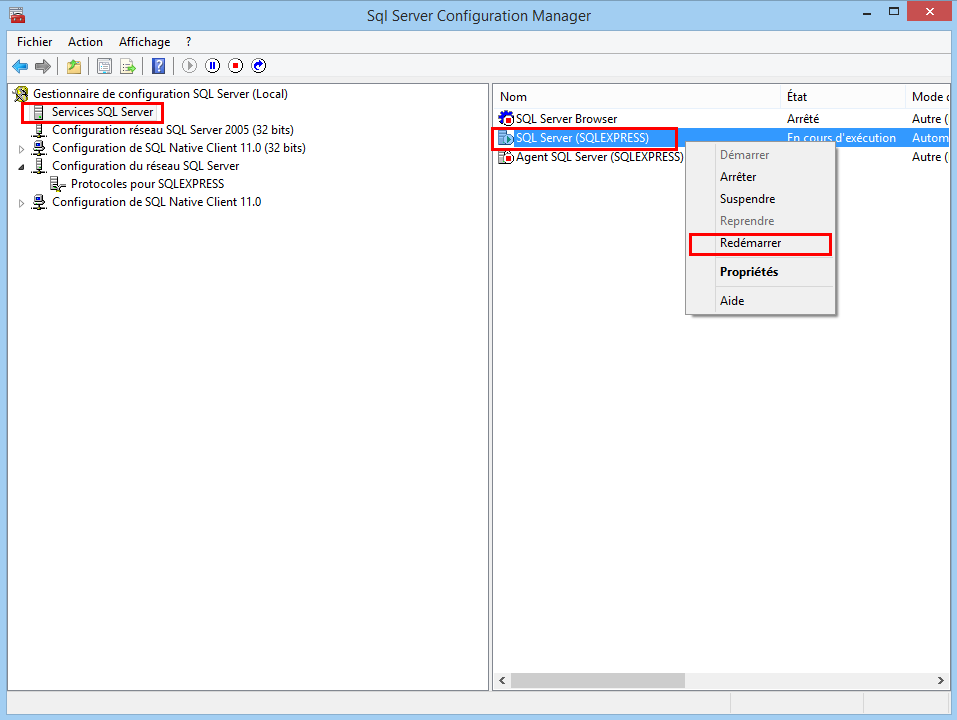Viewport: 957px width, 720px height.
Task: Open Propriétés from the context menu
Action: pyautogui.click(x=760, y=272)
